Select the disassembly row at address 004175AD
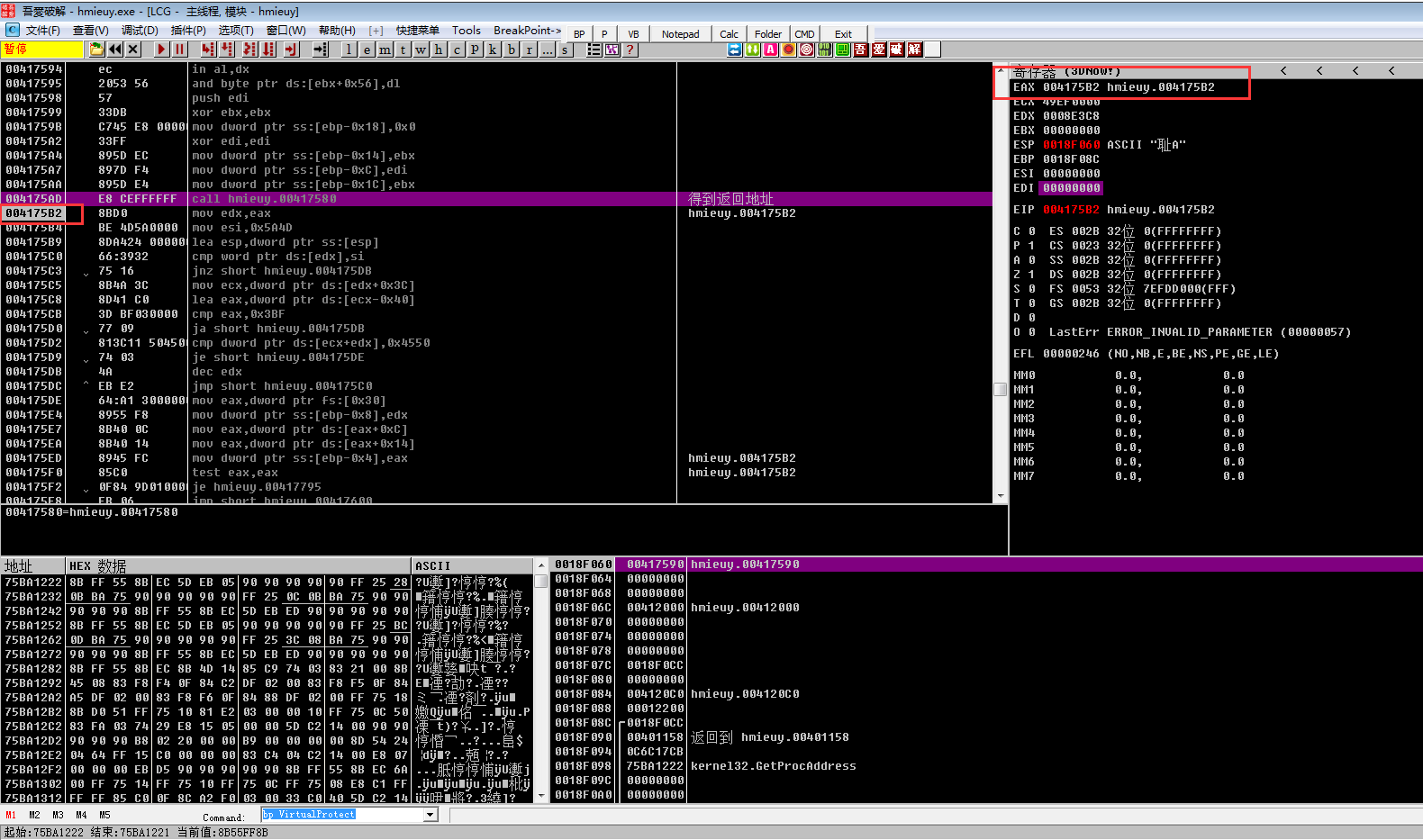 (x=496, y=199)
